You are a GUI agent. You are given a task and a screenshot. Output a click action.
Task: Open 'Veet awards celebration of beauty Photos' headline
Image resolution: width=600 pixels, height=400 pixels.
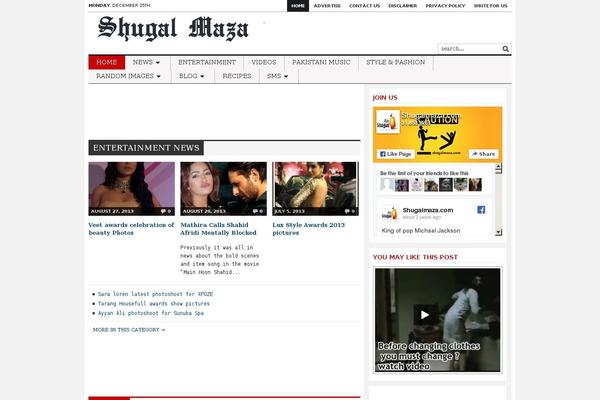pos(131,229)
